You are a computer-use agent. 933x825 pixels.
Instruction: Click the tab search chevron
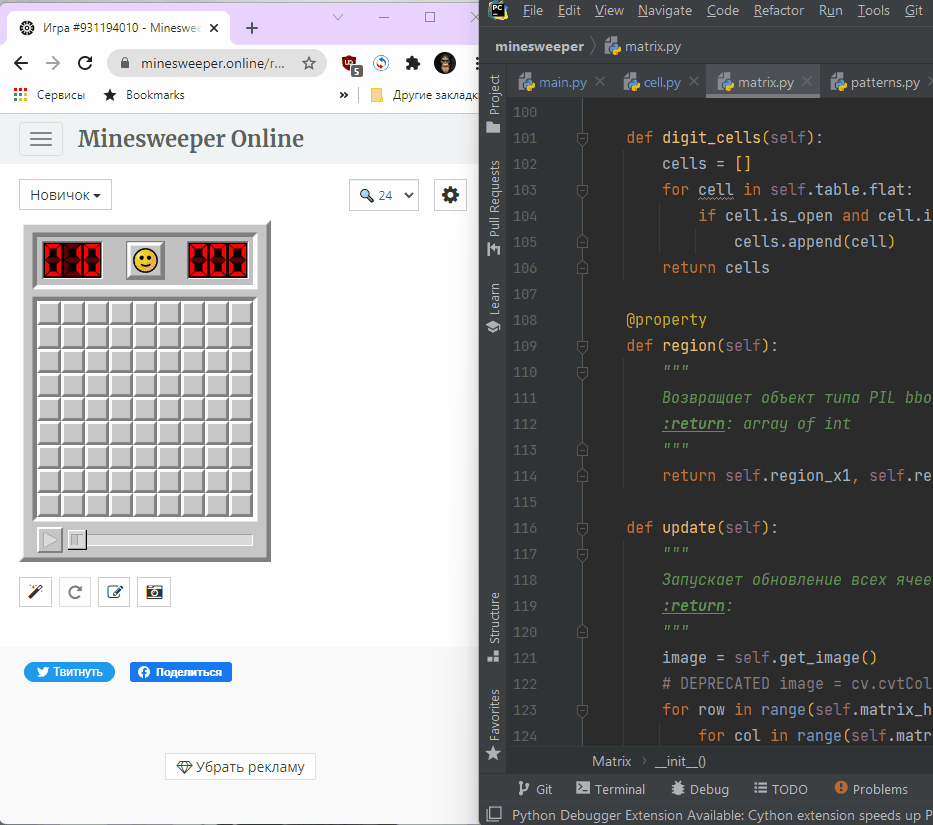point(338,17)
